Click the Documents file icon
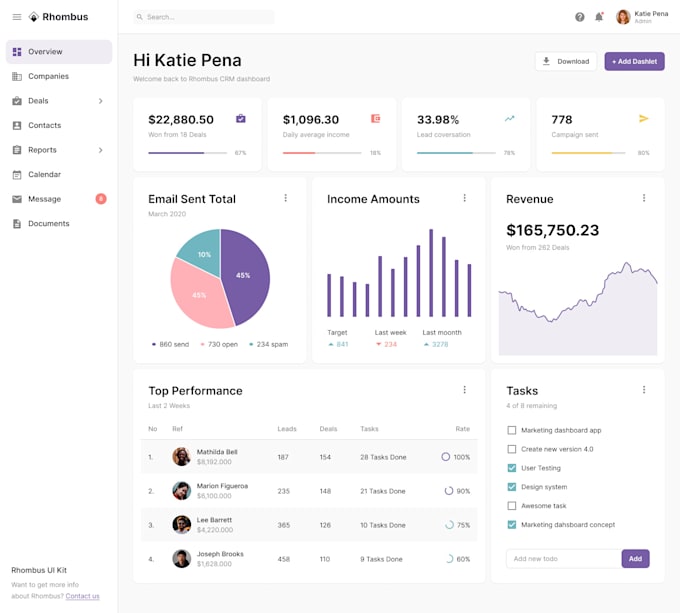This screenshot has width=680, height=613. coord(17,224)
